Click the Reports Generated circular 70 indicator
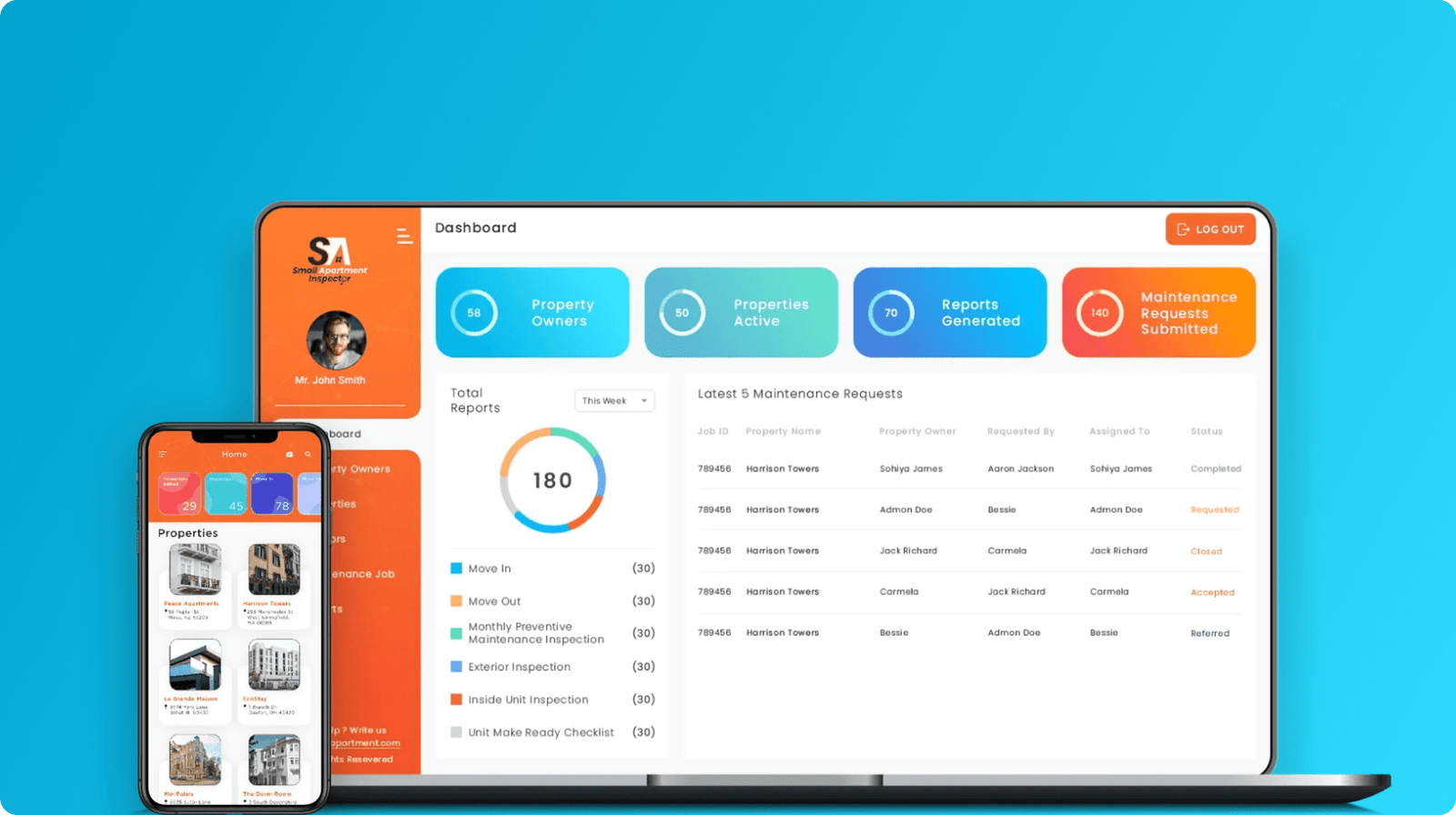Image resolution: width=1456 pixels, height=815 pixels. point(891,313)
